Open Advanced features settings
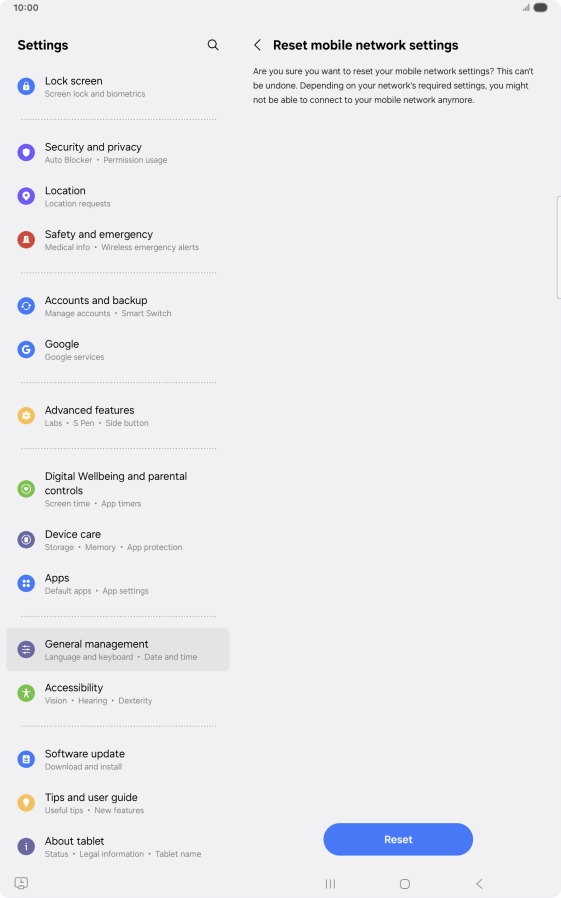The image size is (561, 898). [x=117, y=416]
